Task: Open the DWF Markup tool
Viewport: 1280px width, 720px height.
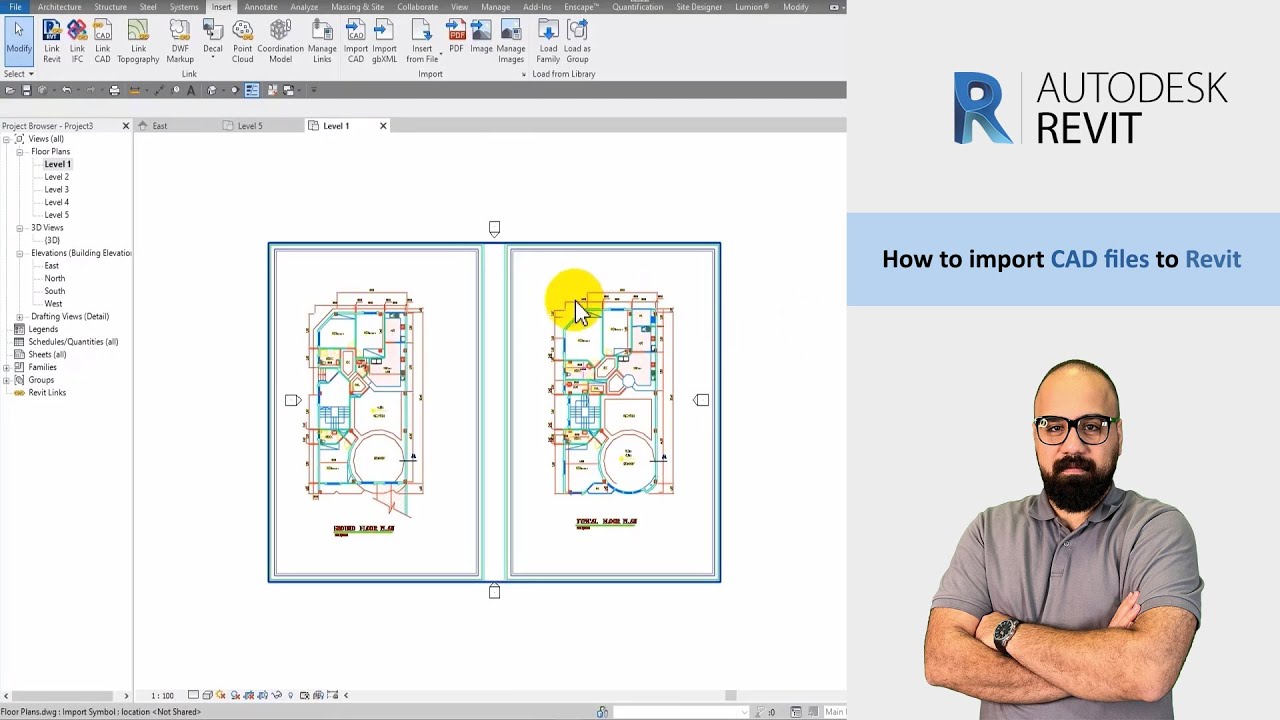Action: click(x=180, y=41)
